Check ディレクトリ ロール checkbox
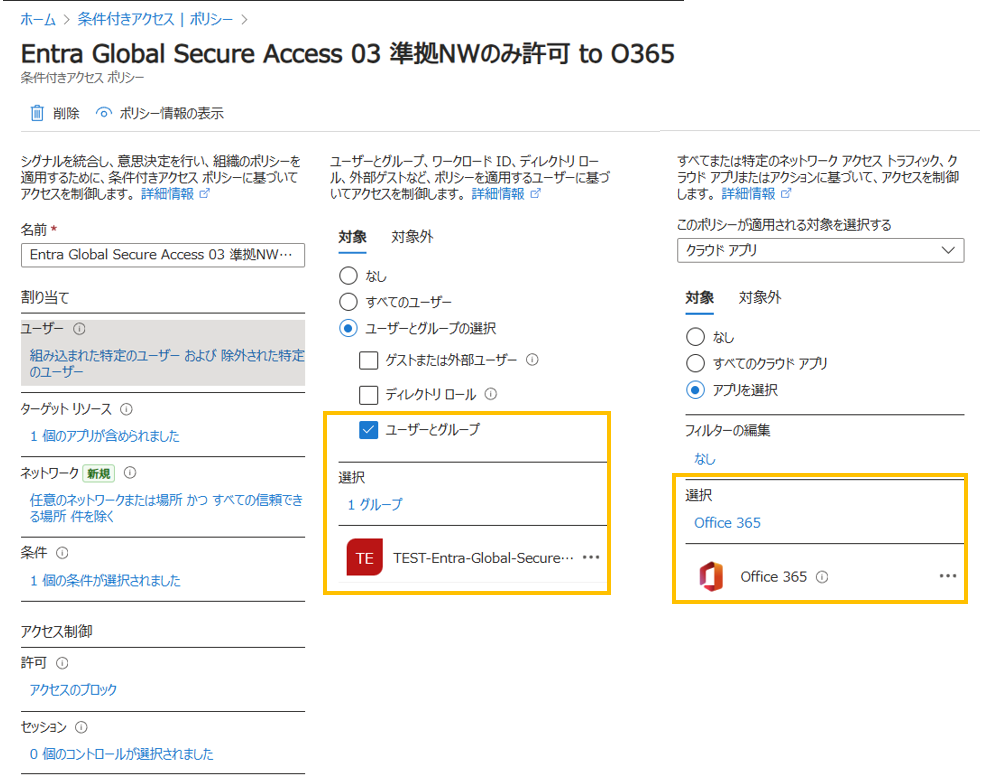This screenshot has height=775, width=982. tap(368, 395)
